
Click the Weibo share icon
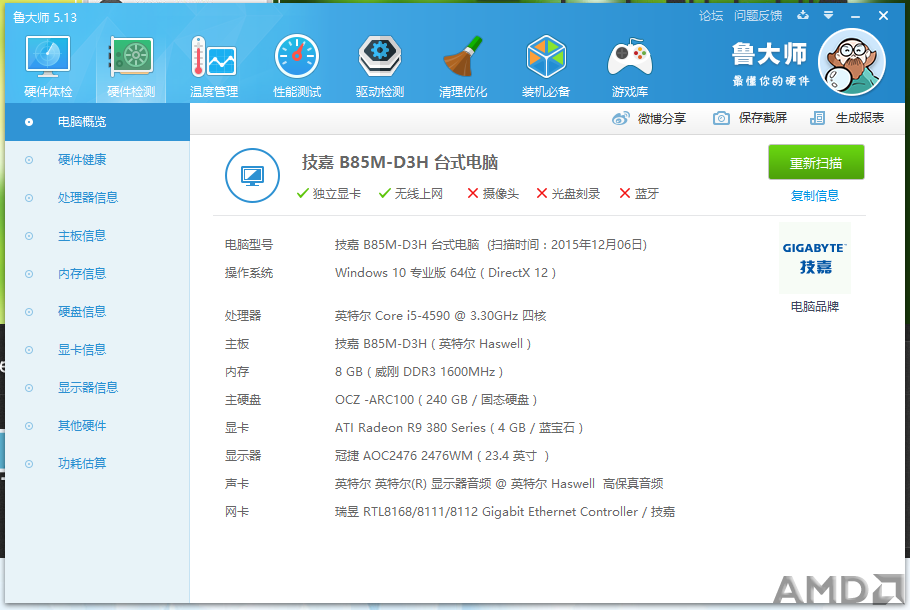pyautogui.click(x=620, y=118)
